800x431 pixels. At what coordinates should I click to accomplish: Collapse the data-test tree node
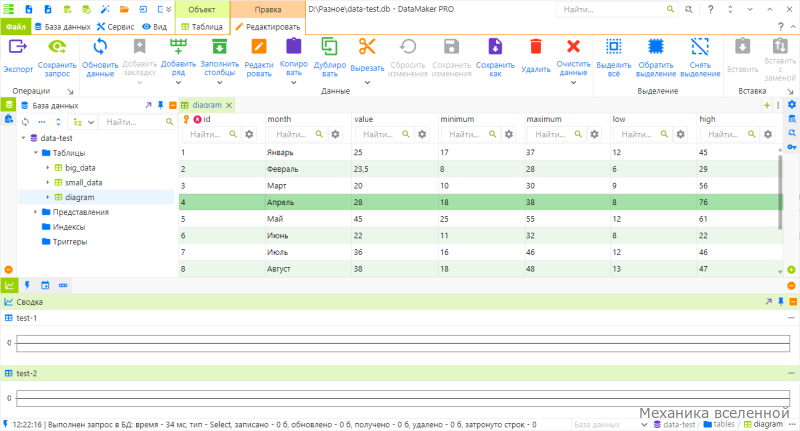[x=23, y=138]
